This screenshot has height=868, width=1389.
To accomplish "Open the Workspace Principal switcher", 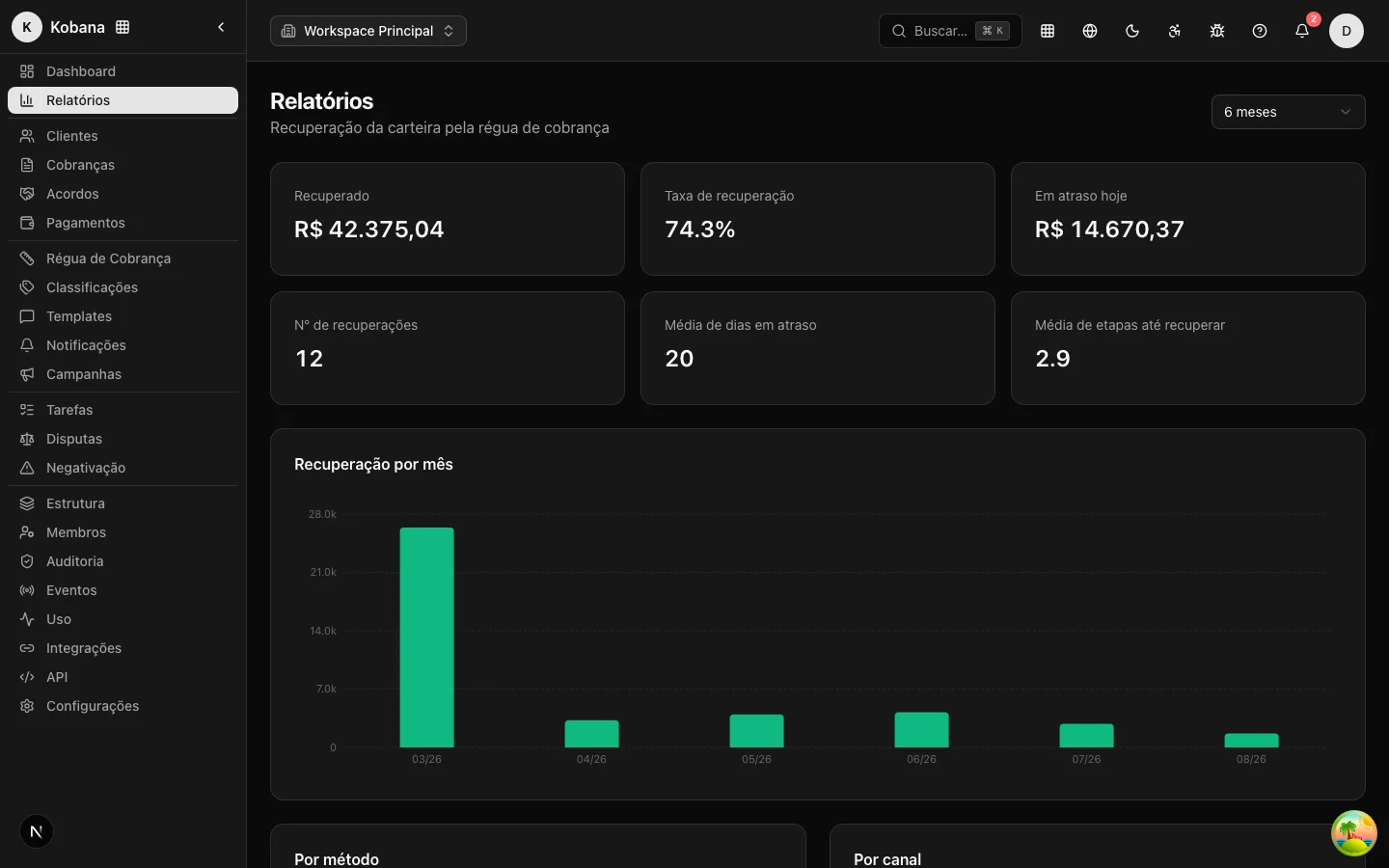I will point(368,31).
